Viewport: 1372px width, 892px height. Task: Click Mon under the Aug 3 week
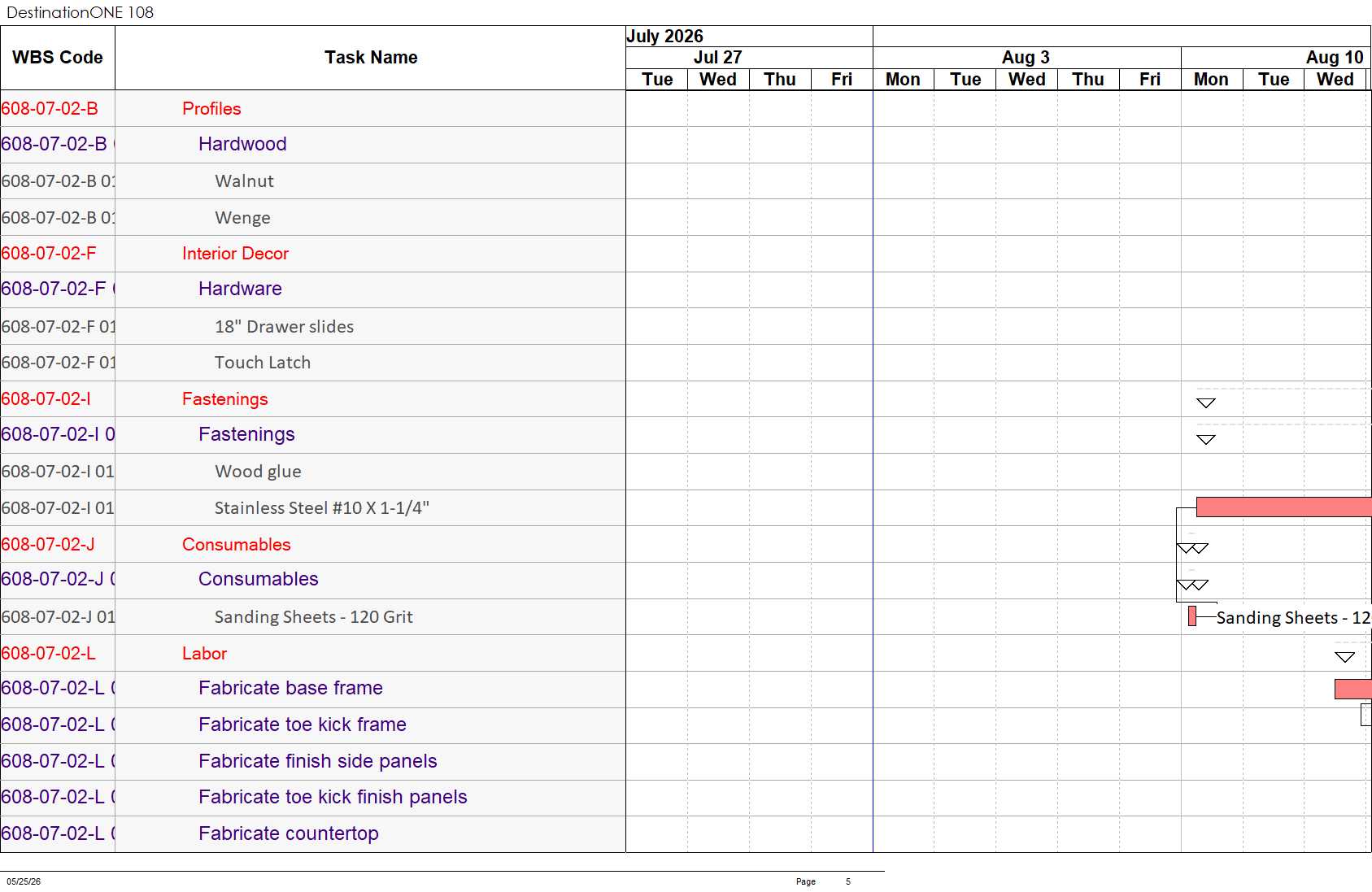click(x=903, y=80)
